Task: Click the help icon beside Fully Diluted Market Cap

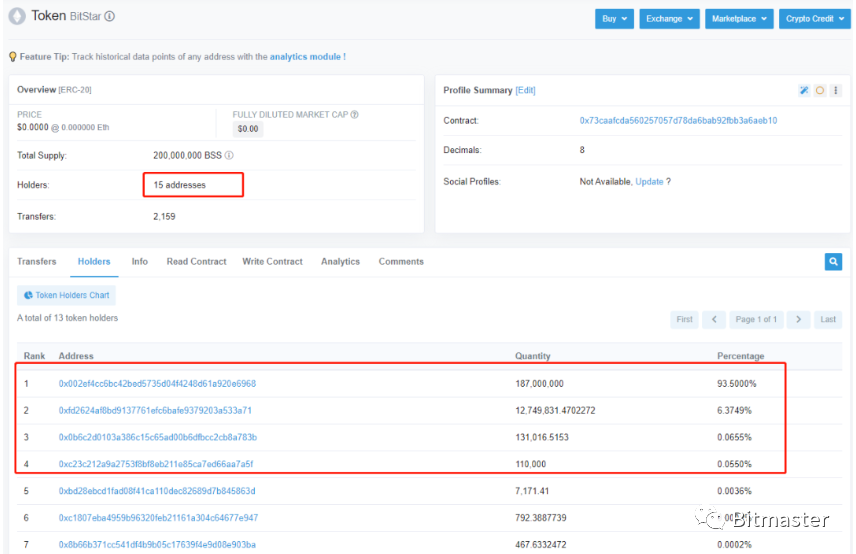Action: tap(354, 115)
